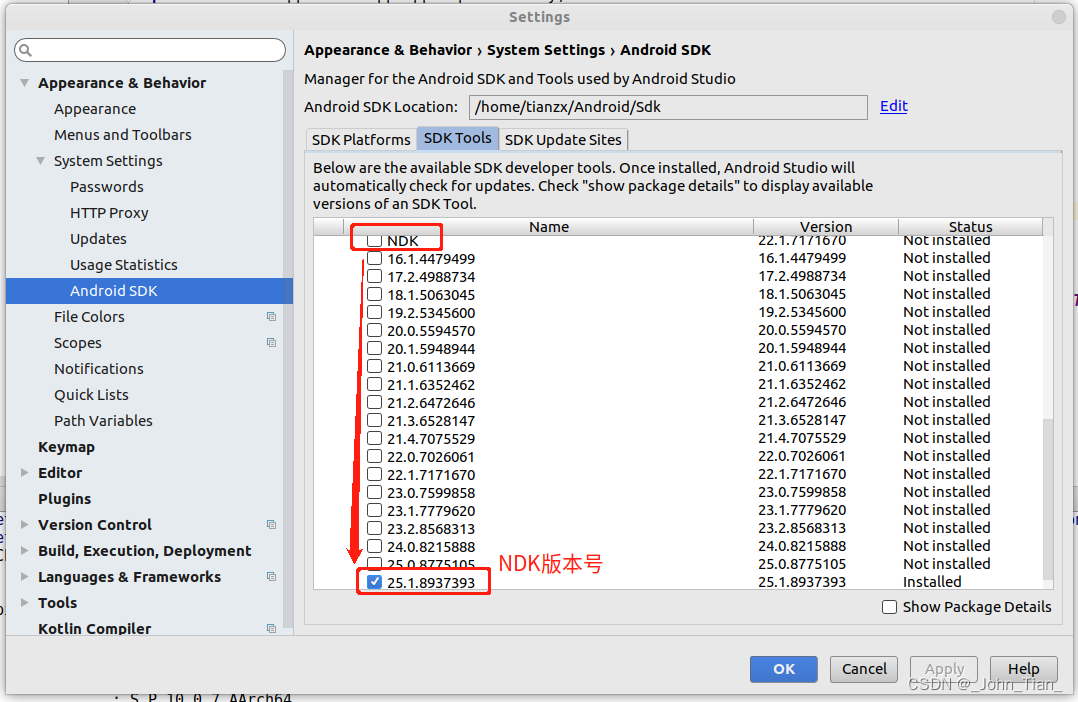
Task: Click the settings search field
Action: (x=150, y=50)
